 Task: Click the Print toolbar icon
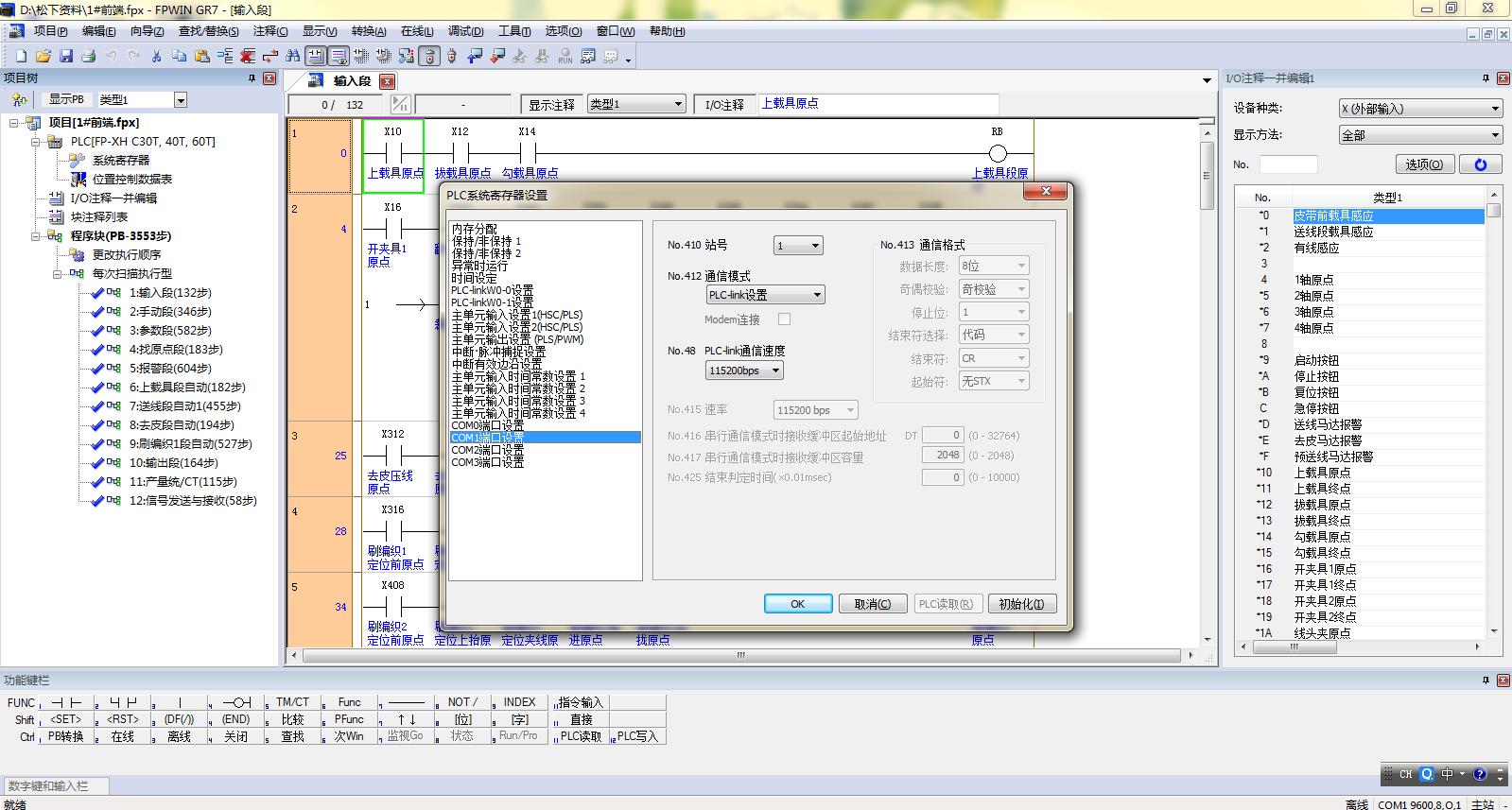(89, 57)
